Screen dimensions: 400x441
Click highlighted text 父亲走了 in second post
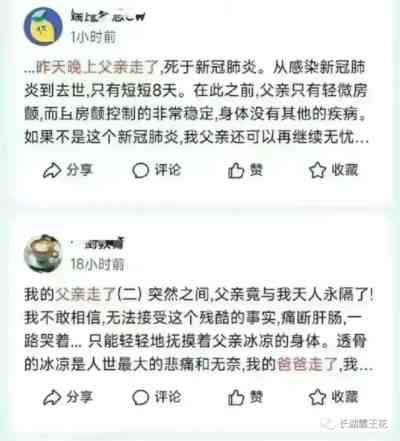tap(85, 295)
